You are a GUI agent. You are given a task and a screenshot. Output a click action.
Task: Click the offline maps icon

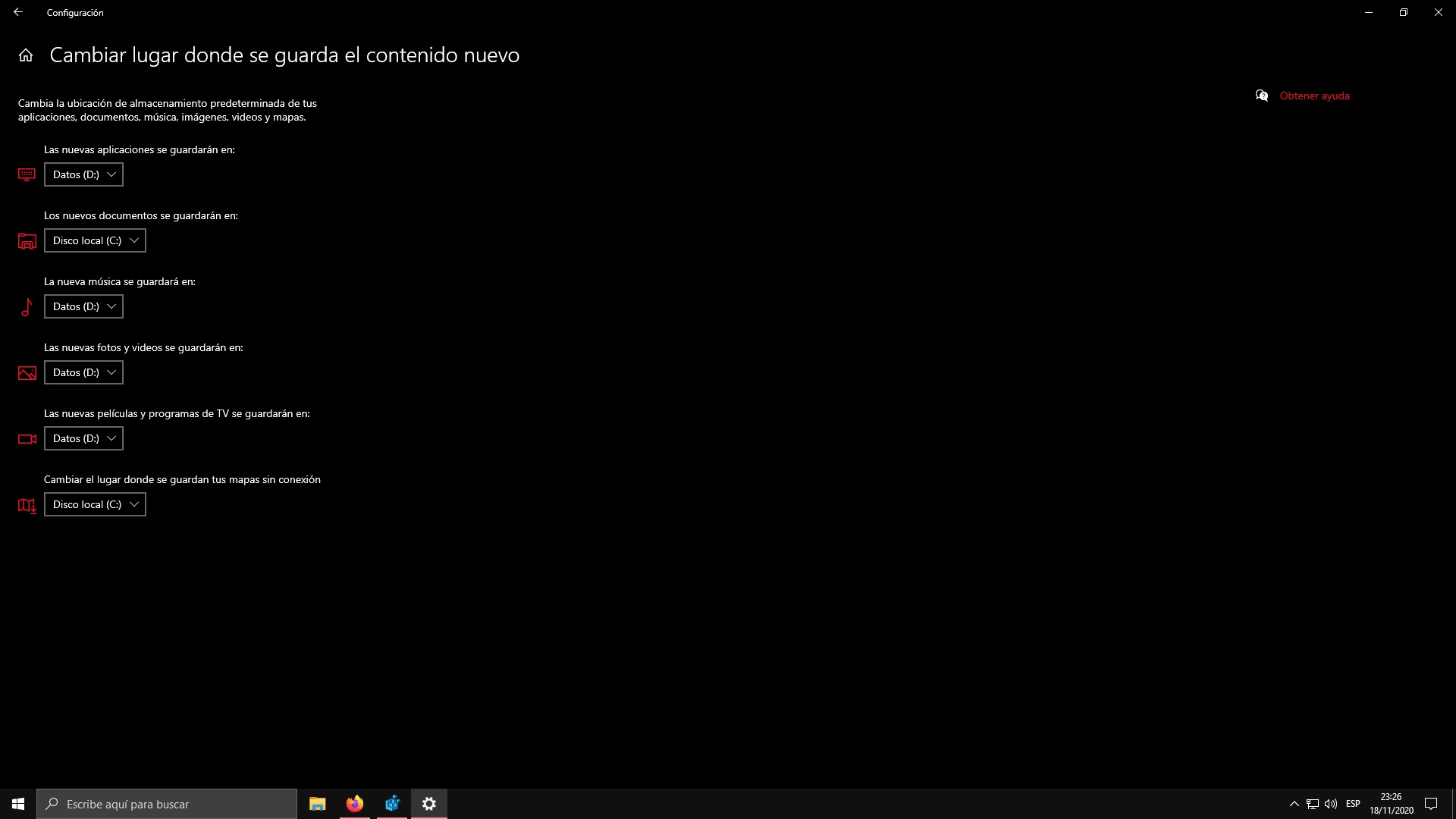(x=27, y=505)
